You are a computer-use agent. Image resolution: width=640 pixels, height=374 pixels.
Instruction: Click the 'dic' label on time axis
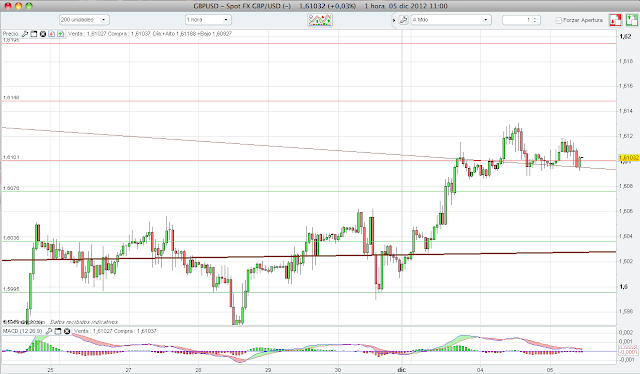[x=401, y=370]
